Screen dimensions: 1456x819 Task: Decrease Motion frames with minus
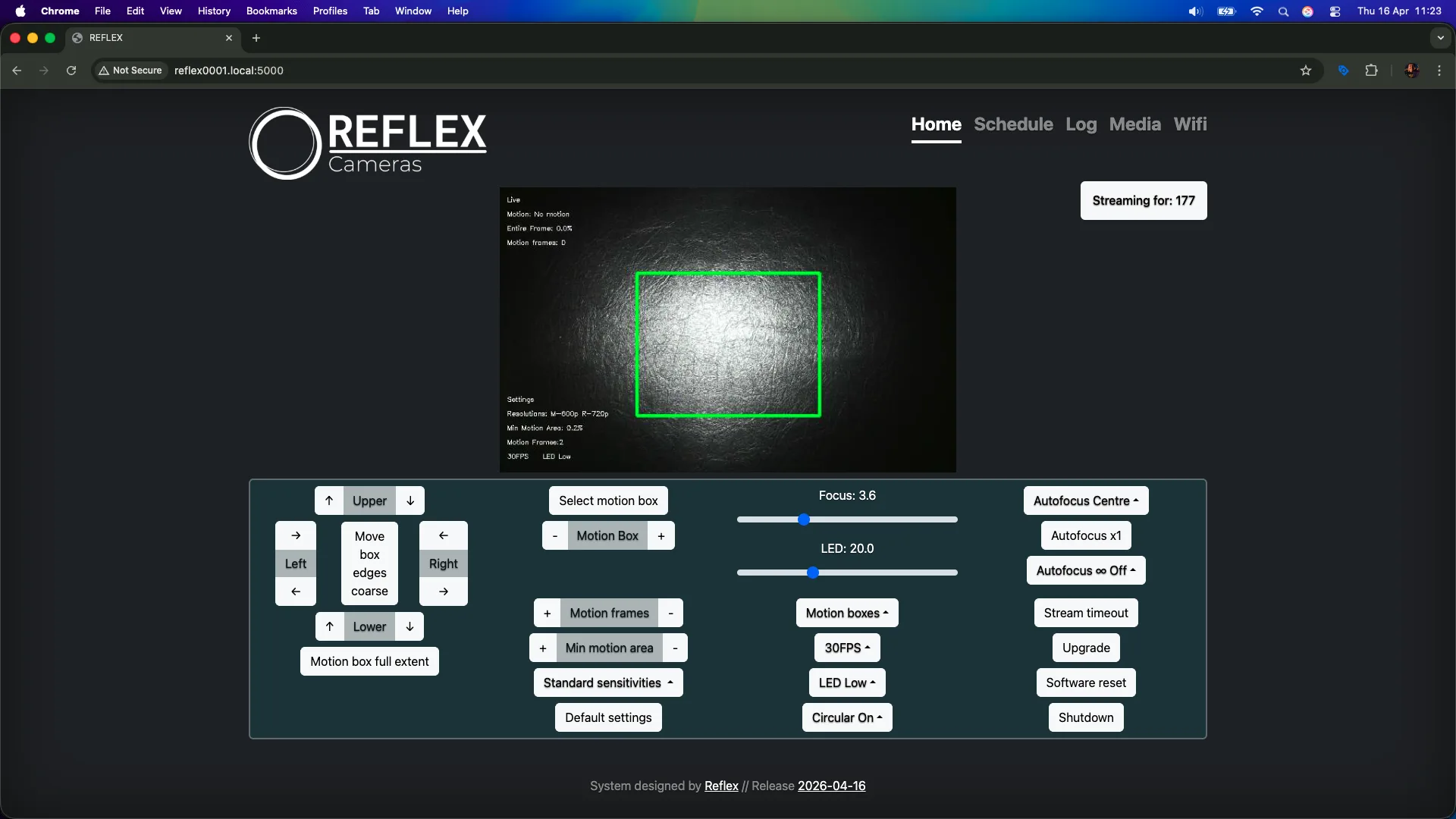(670, 613)
